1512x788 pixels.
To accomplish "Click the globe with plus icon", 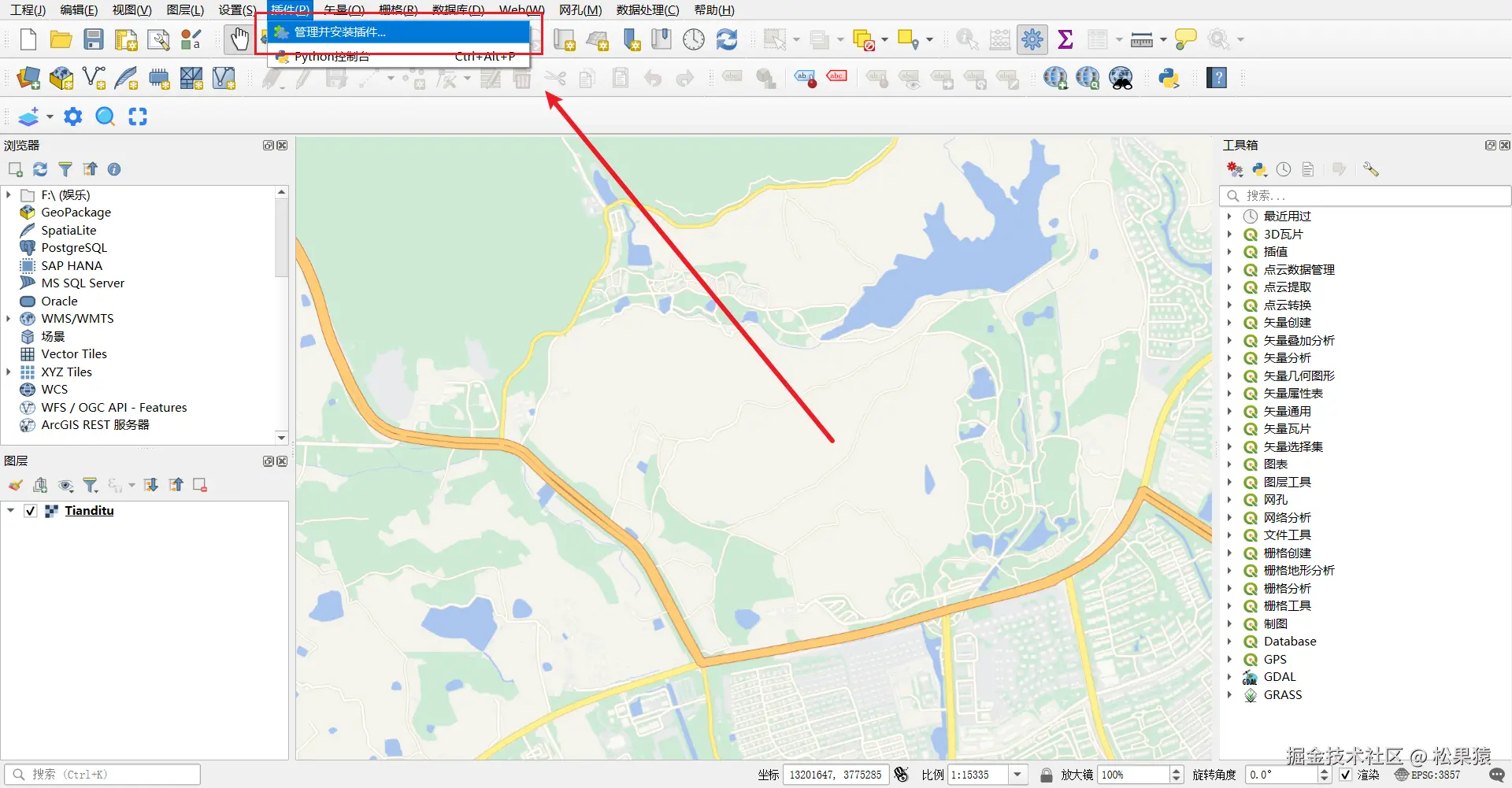I will point(1055,78).
